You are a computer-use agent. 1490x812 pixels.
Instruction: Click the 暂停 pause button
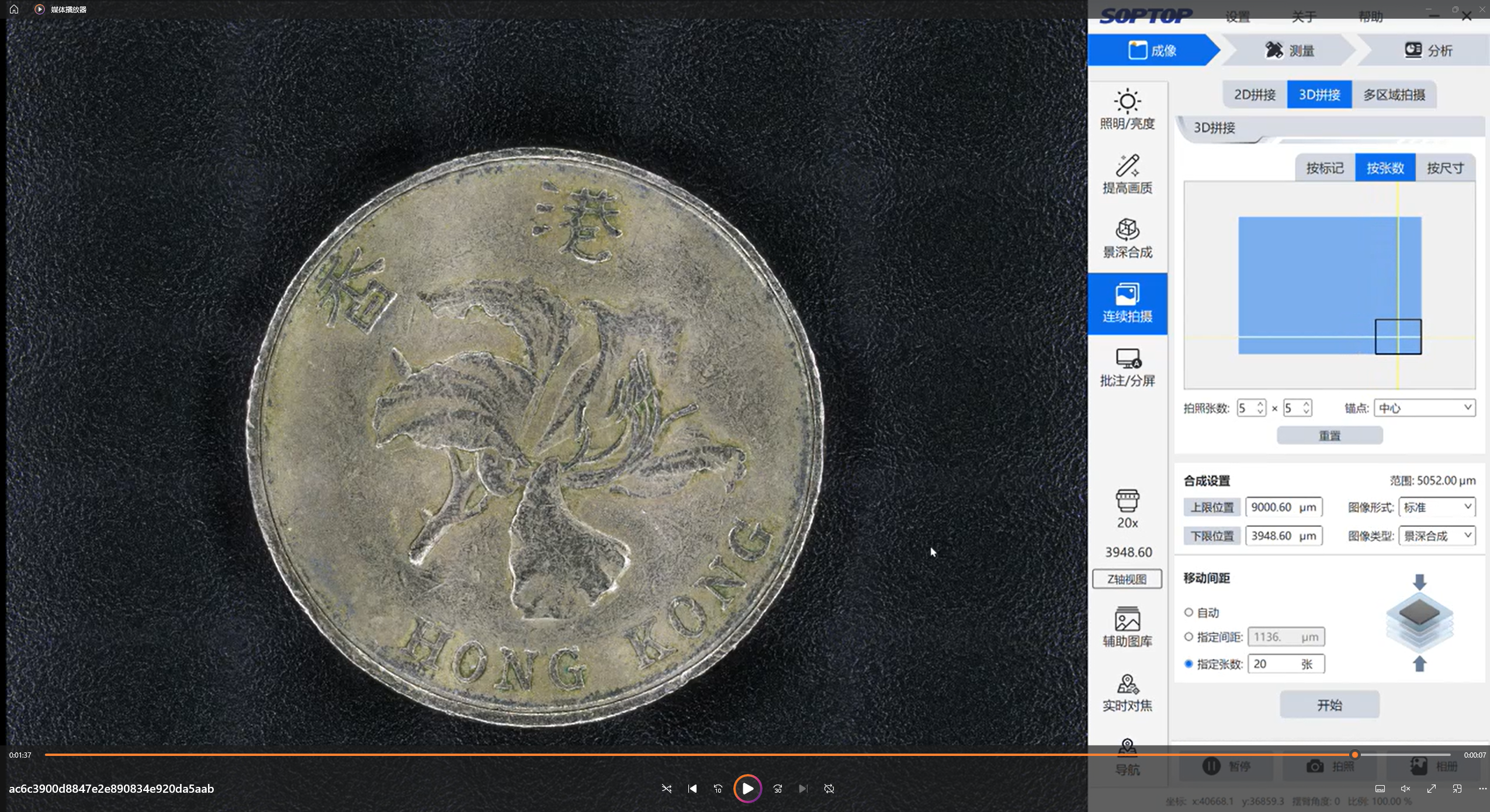(x=1226, y=766)
